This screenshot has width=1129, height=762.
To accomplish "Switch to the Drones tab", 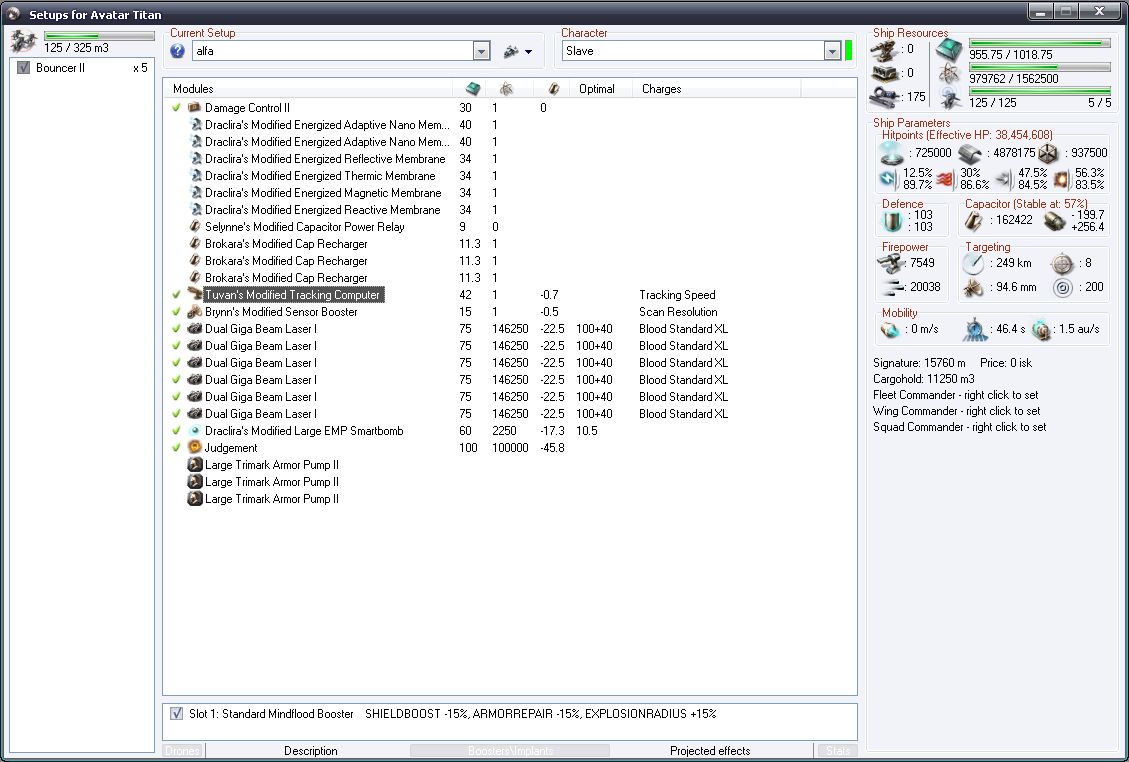I will (x=182, y=750).
